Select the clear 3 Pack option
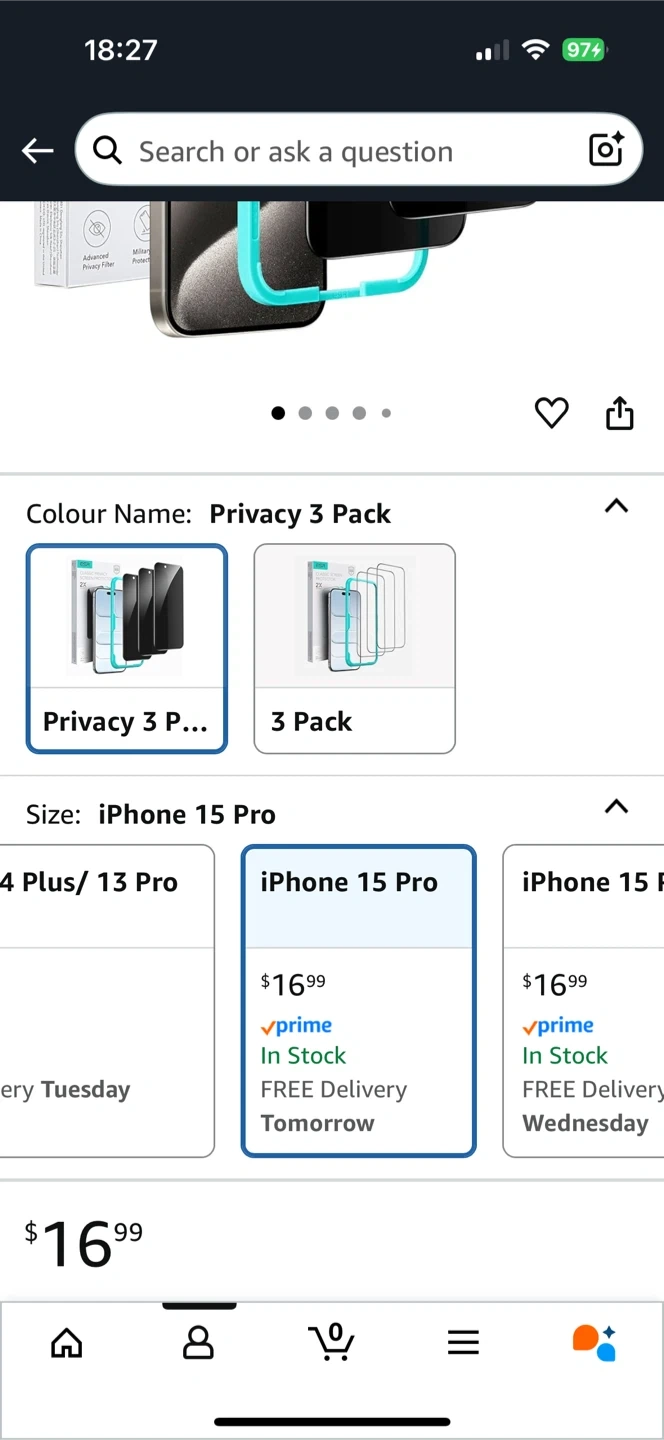Screen dimensions: 664x1440 (x=354, y=648)
